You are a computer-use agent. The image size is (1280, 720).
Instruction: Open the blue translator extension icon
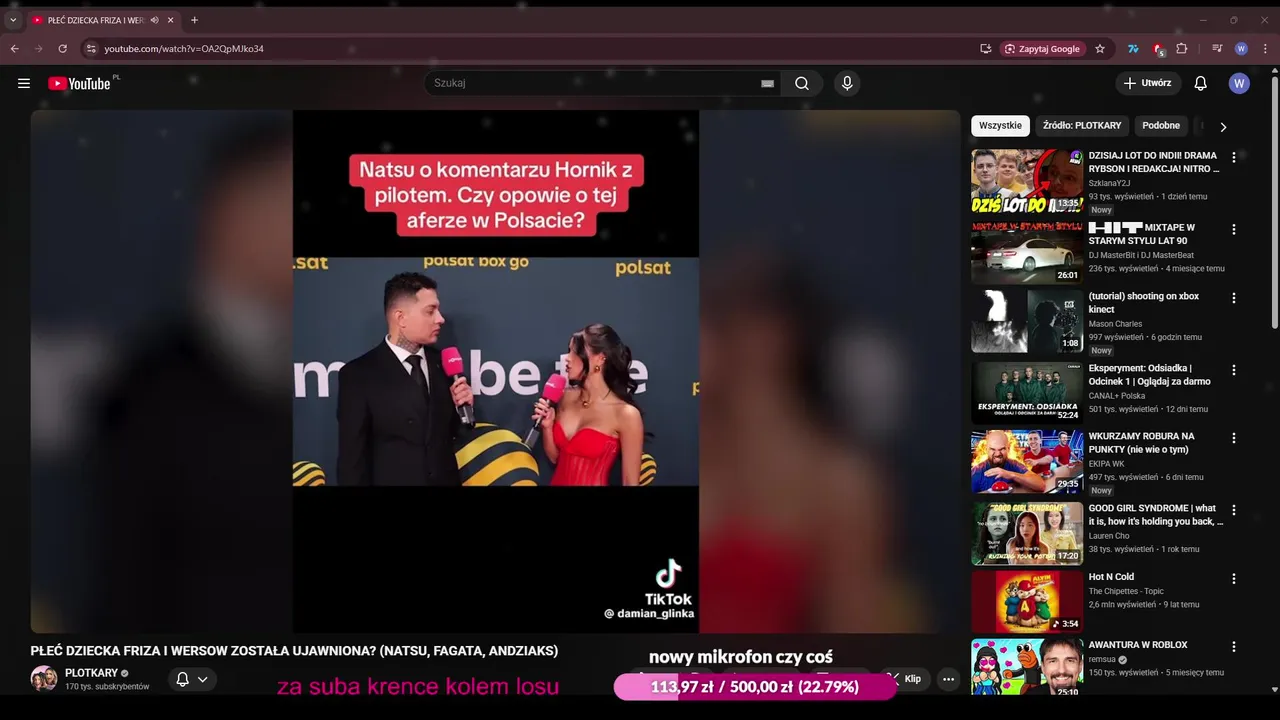click(x=1133, y=48)
